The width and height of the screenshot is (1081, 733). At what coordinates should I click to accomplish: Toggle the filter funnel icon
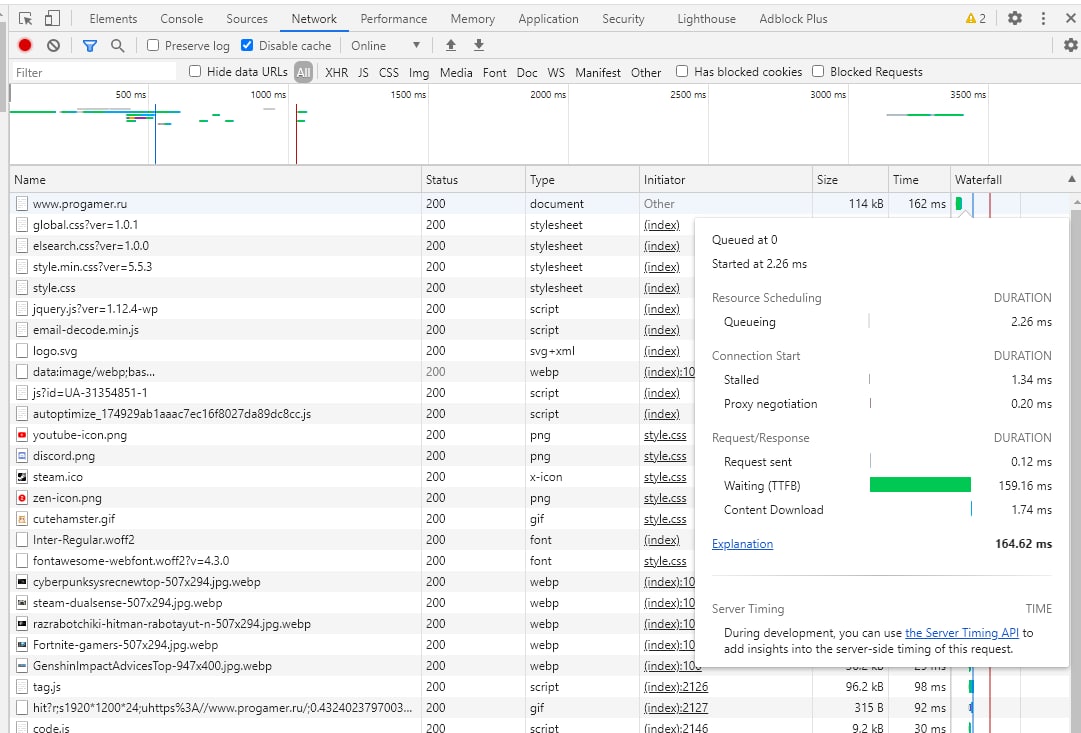click(90, 45)
